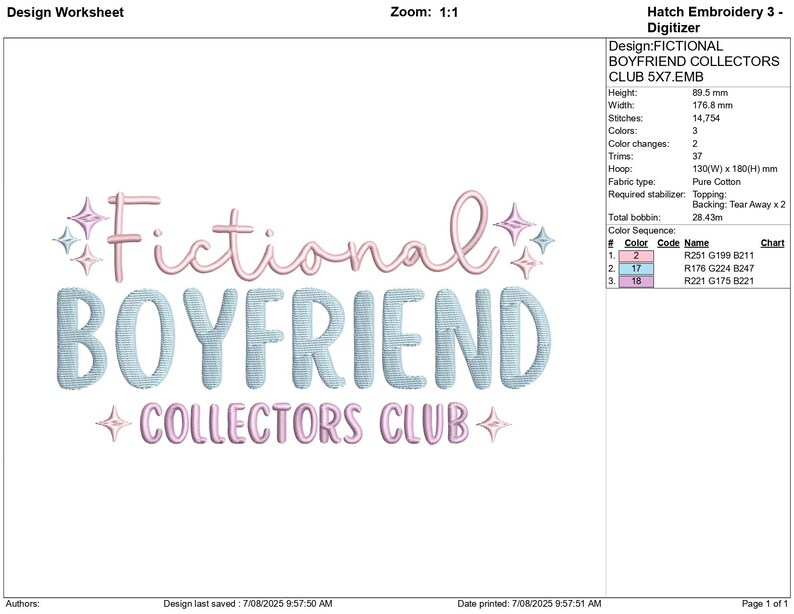Click the 'Topping:' text
Screen dimensions: 794x614
pyautogui.click(x=709, y=194)
